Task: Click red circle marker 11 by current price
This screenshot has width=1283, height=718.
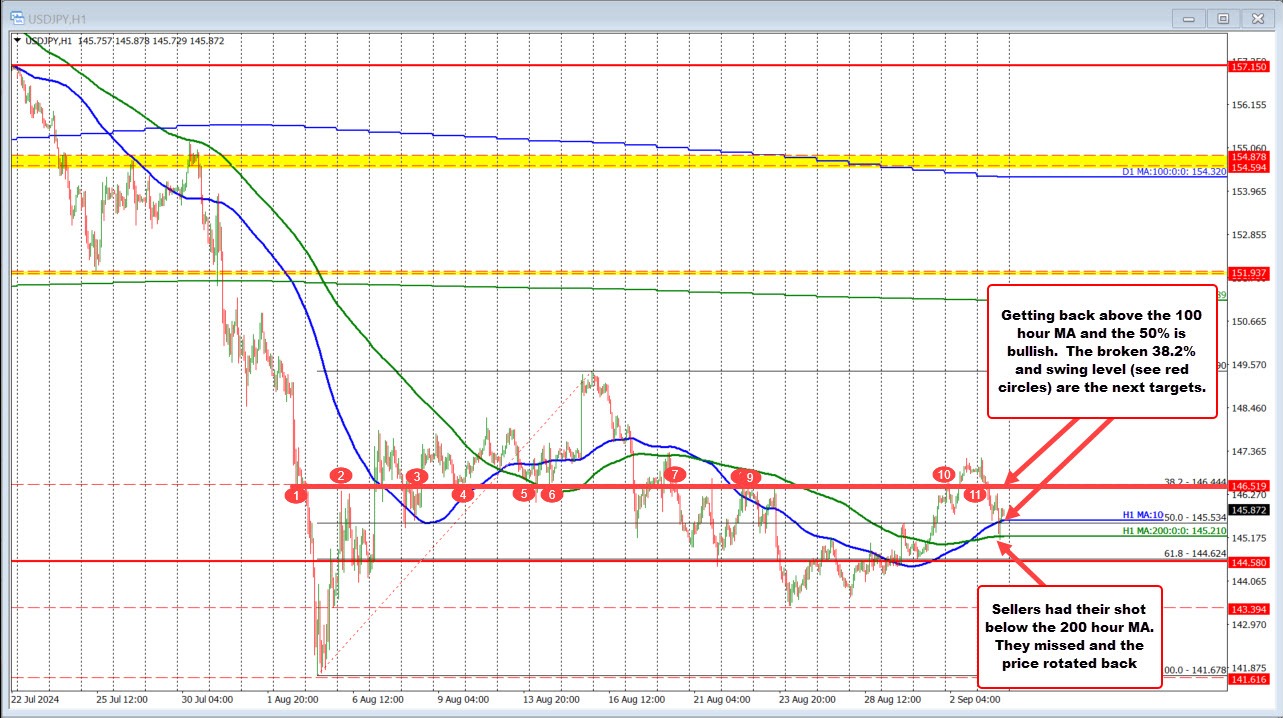Action: [x=976, y=493]
